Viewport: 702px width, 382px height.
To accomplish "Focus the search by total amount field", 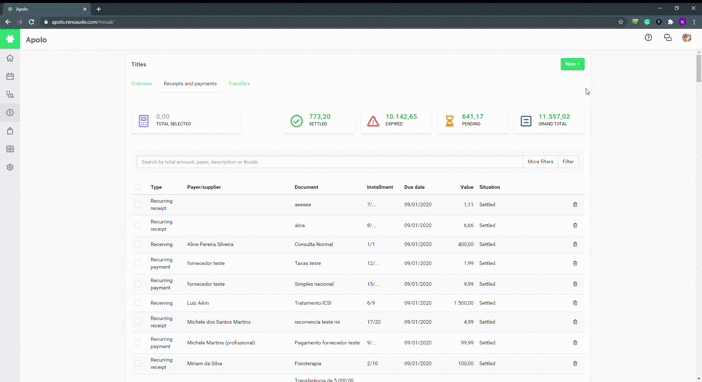I will [x=330, y=162].
